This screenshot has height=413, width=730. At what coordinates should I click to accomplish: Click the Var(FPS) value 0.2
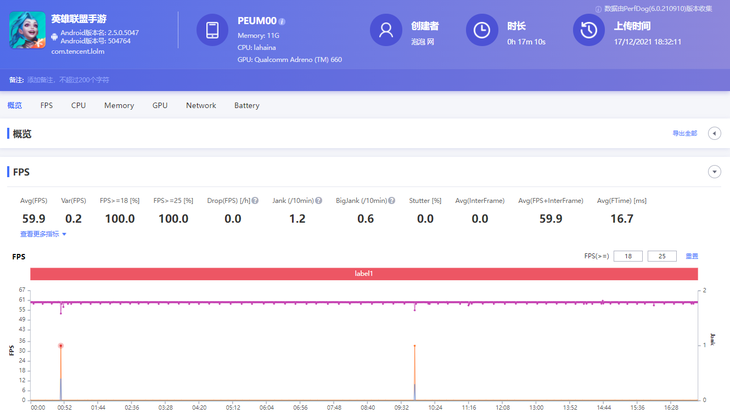click(x=74, y=219)
